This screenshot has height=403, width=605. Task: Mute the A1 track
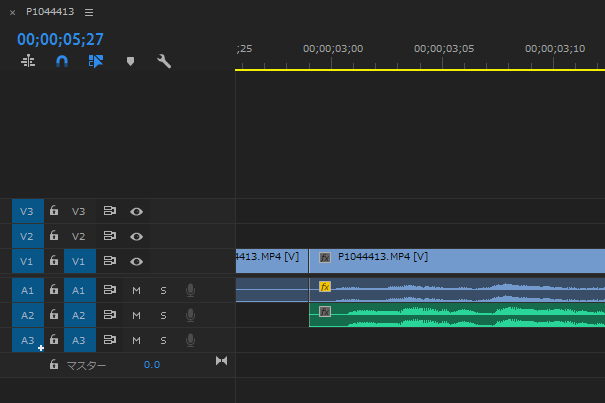click(x=136, y=290)
